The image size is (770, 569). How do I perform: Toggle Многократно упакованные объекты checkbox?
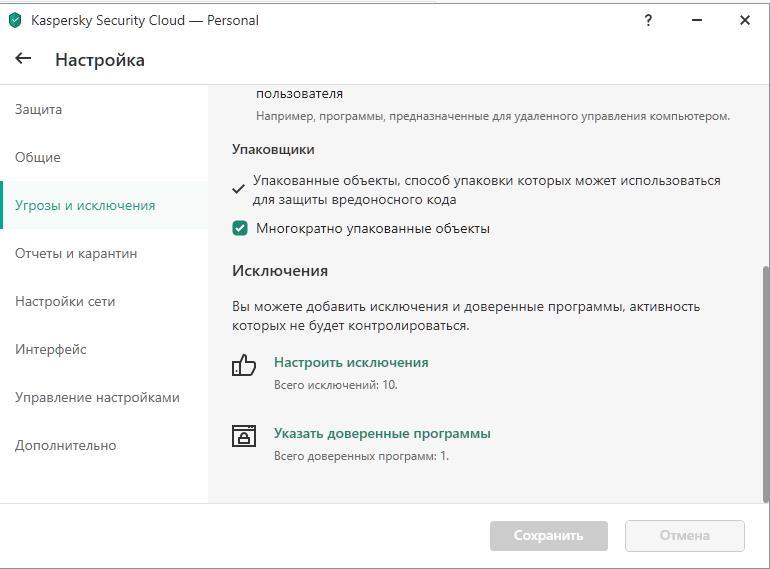click(240, 228)
